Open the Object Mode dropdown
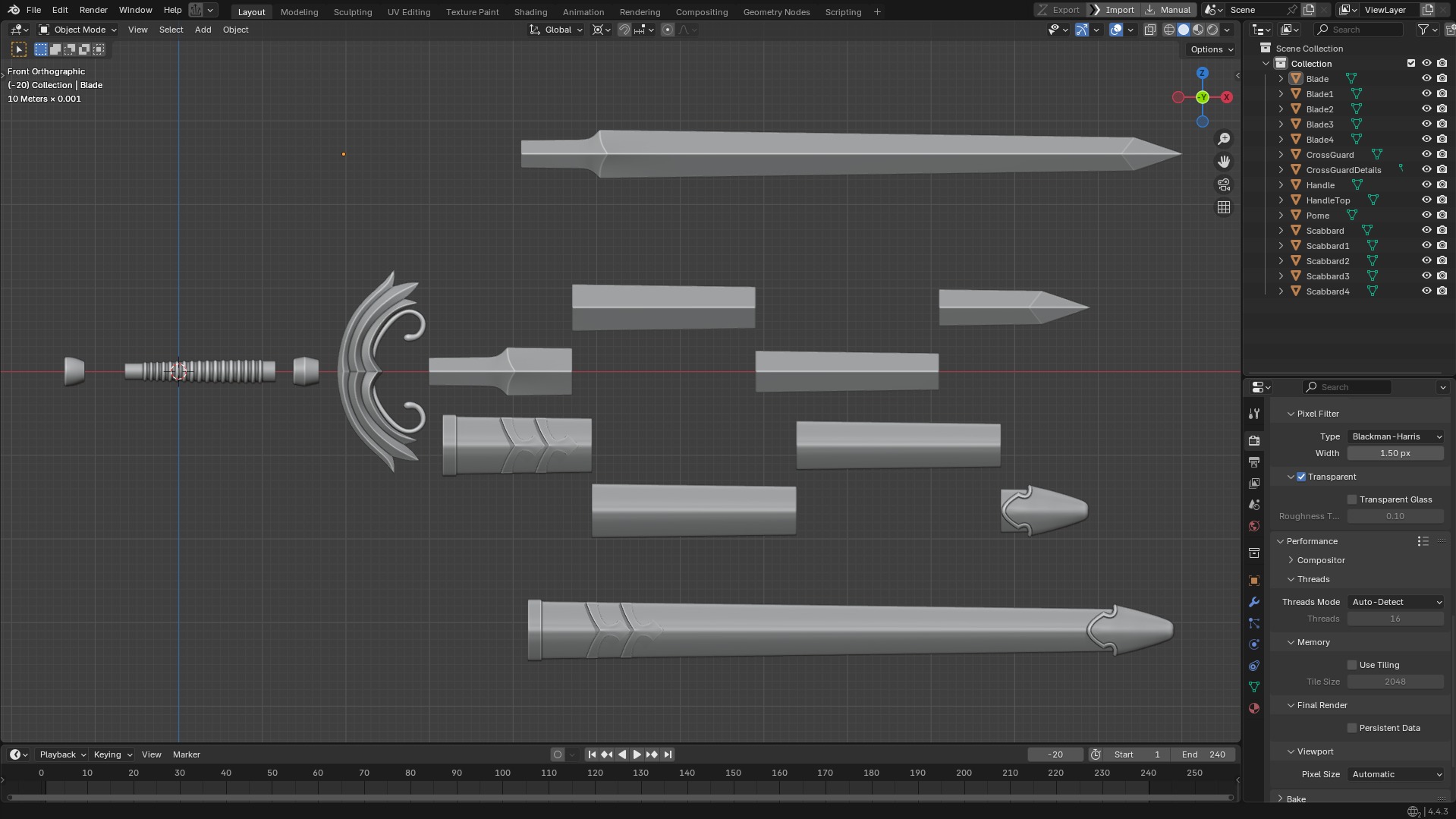Viewport: 1456px width, 819px height. tap(77, 30)
